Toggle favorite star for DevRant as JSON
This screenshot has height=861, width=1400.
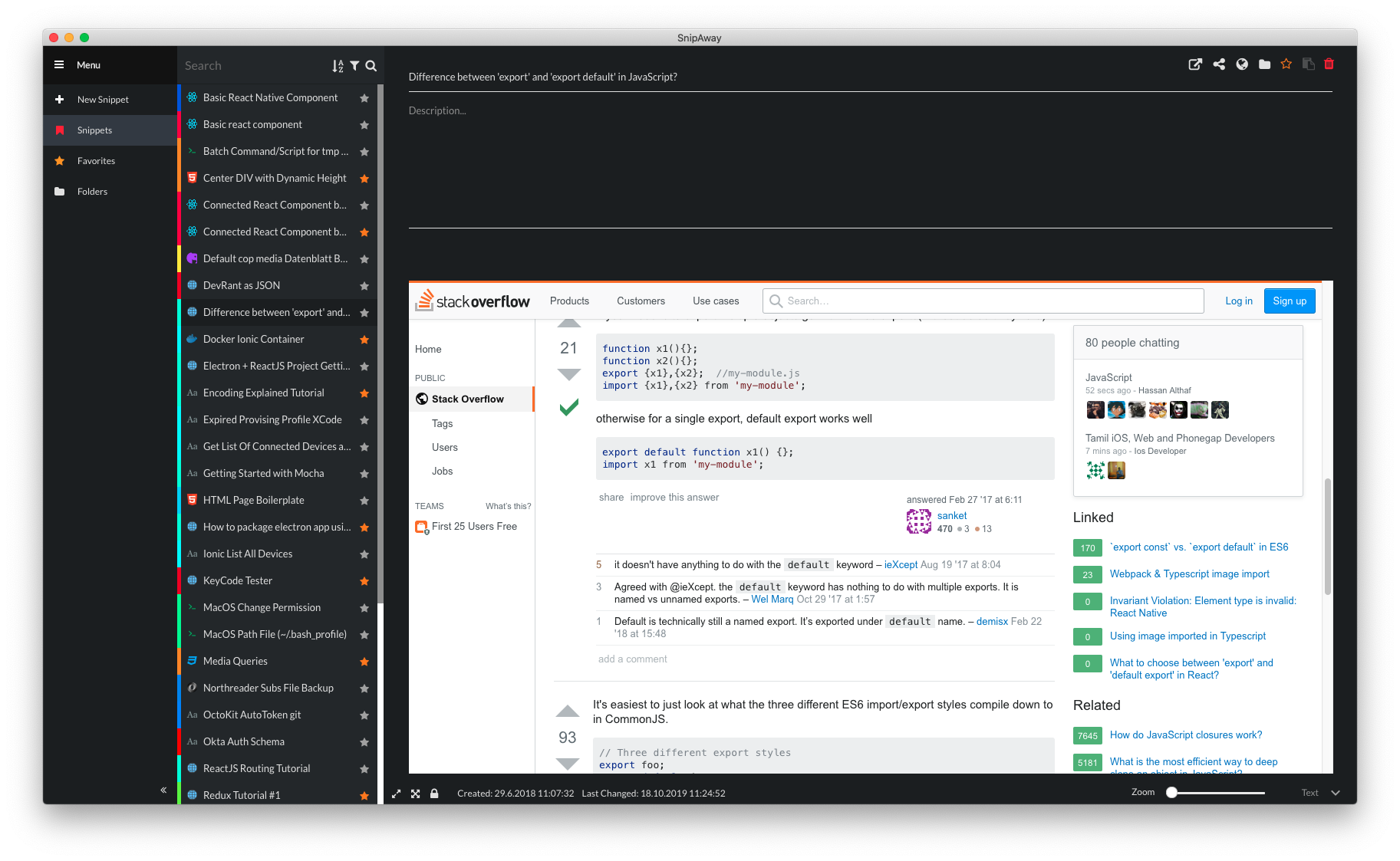[364, 286]
